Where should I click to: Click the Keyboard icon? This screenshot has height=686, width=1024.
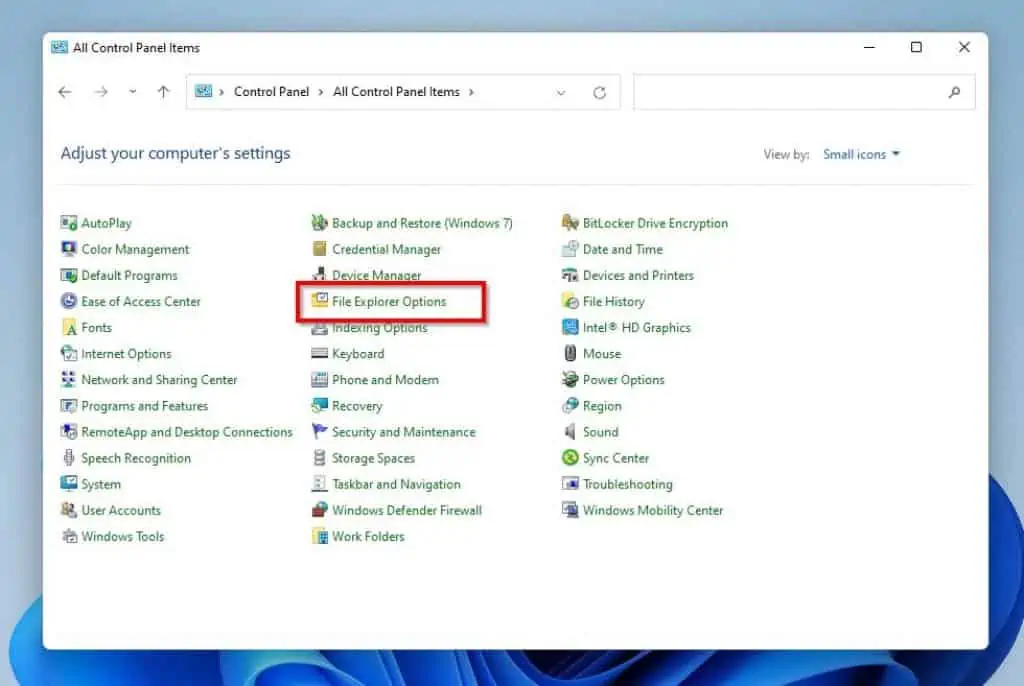pos(319,354)
